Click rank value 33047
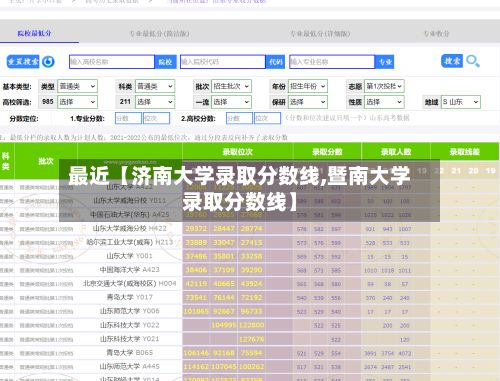The width and height of the screenshot is (500, 381). (x=224, y=242)
